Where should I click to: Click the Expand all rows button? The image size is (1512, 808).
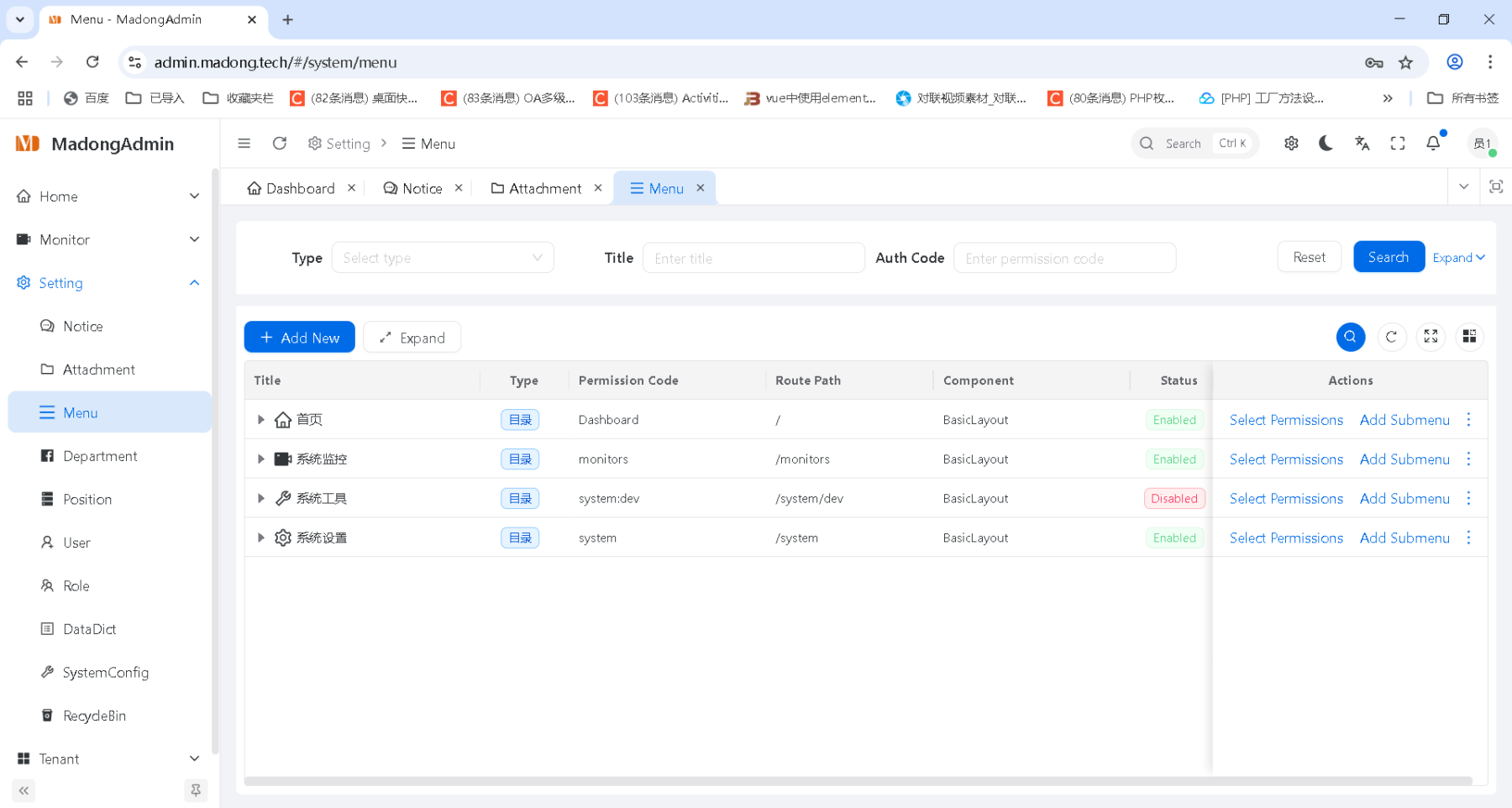click(x=412, y=337)
